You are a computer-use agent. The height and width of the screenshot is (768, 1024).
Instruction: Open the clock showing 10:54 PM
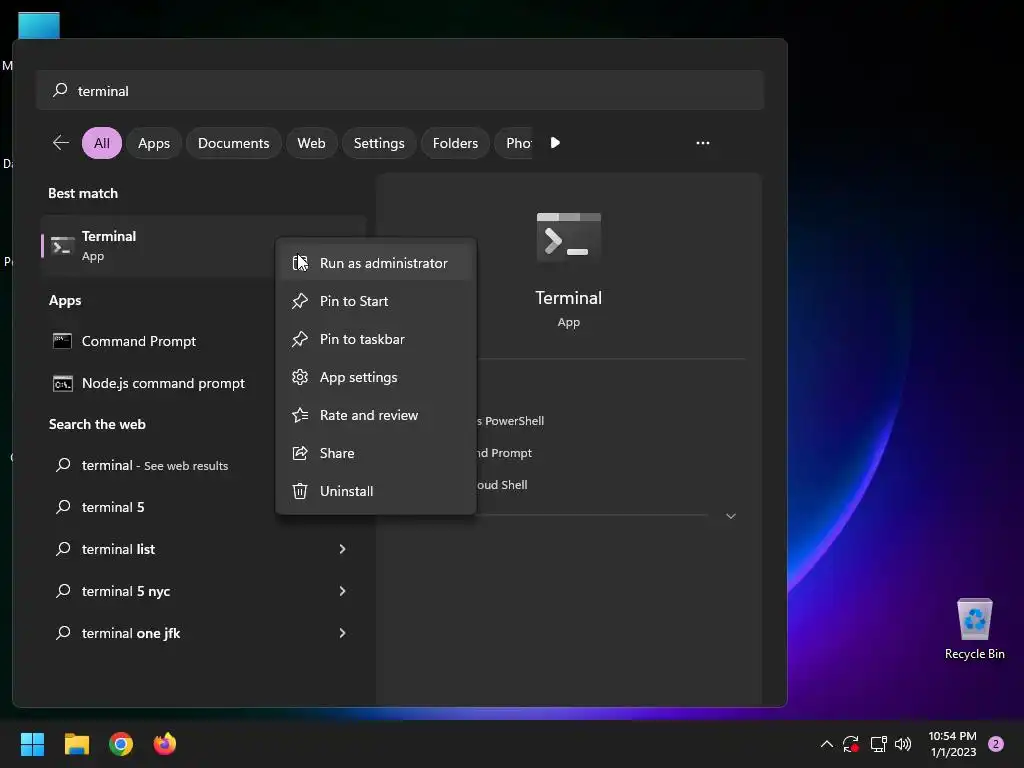point(953,744)
